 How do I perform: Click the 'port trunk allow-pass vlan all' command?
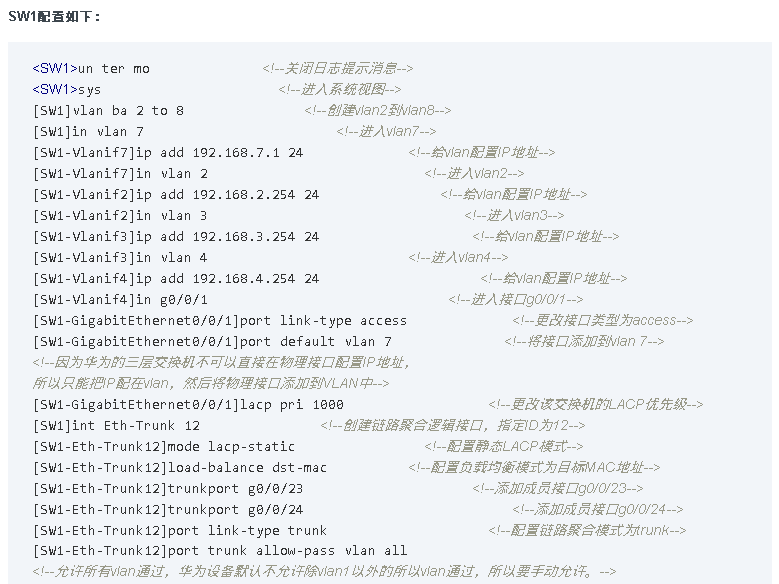287,550
